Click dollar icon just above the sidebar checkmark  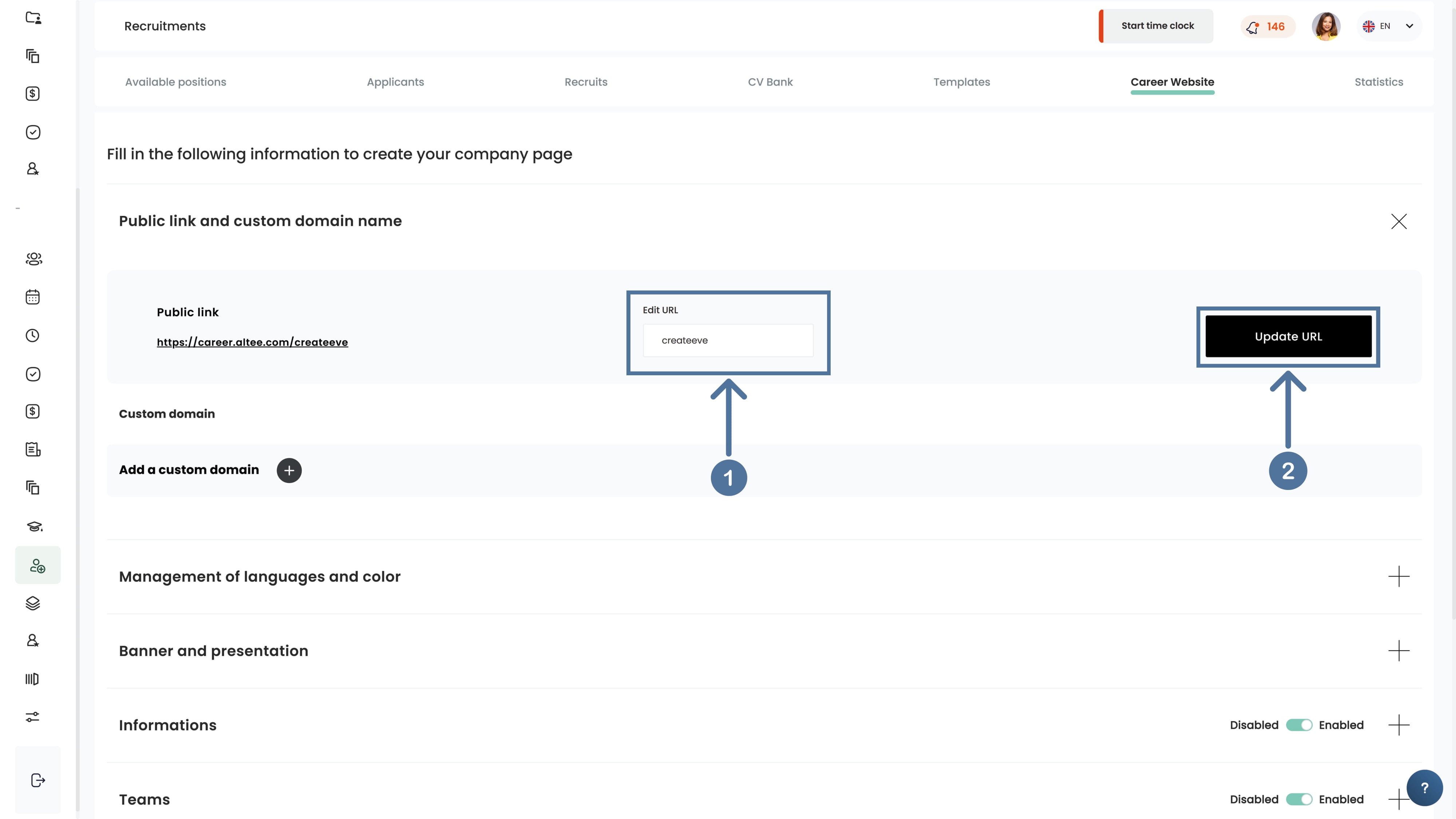33,94
